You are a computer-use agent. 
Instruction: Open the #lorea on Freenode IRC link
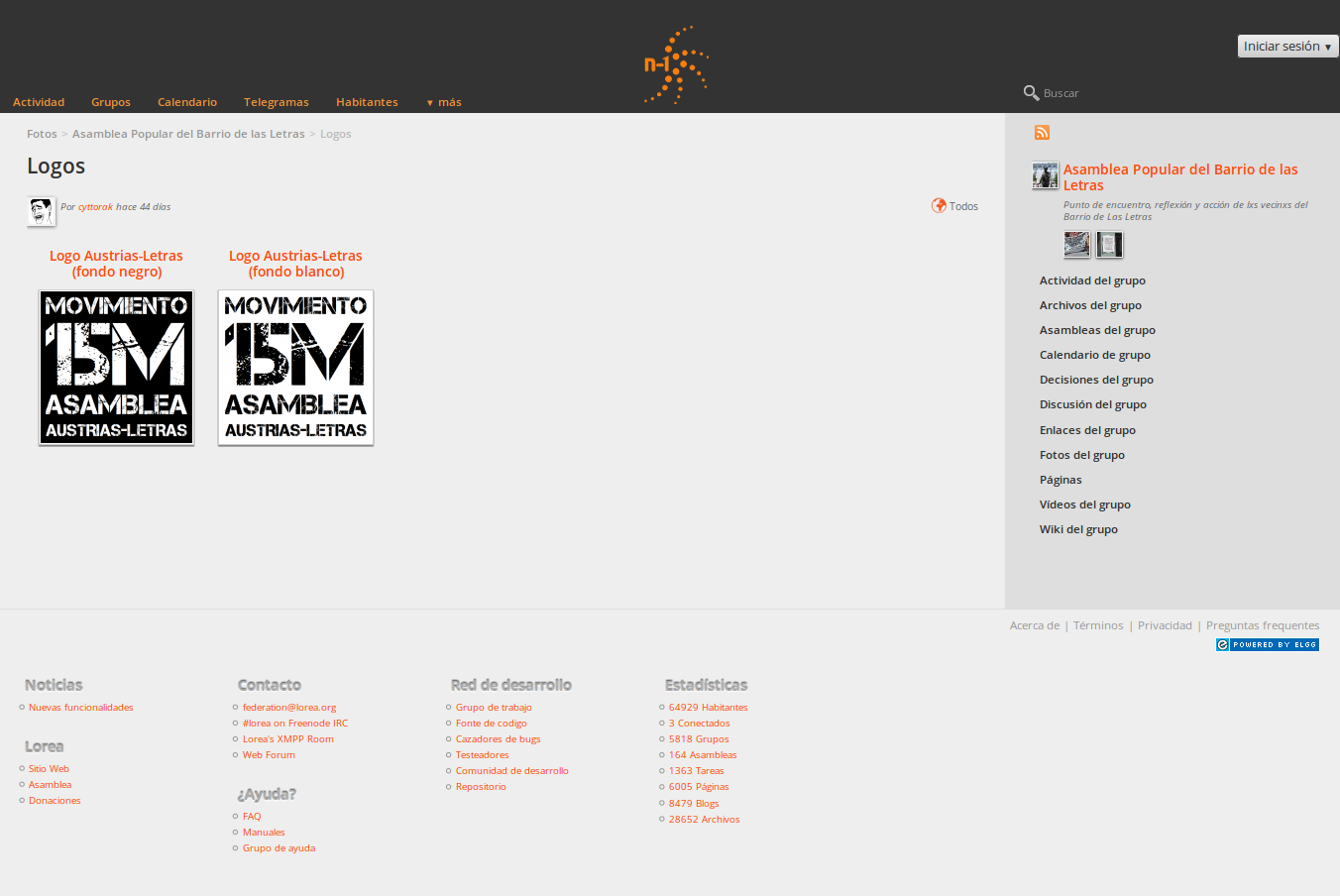point(295,724)
